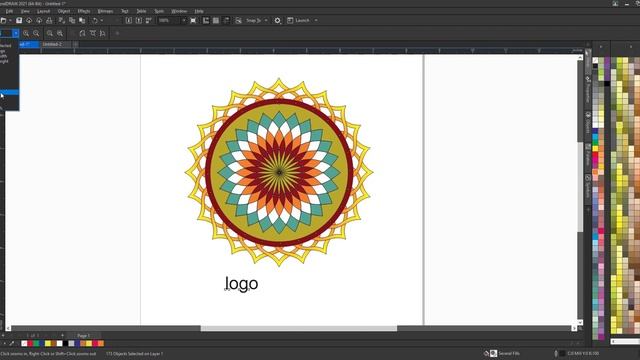
Task: Open the Effects menu
Action: [x=84, y=11]
